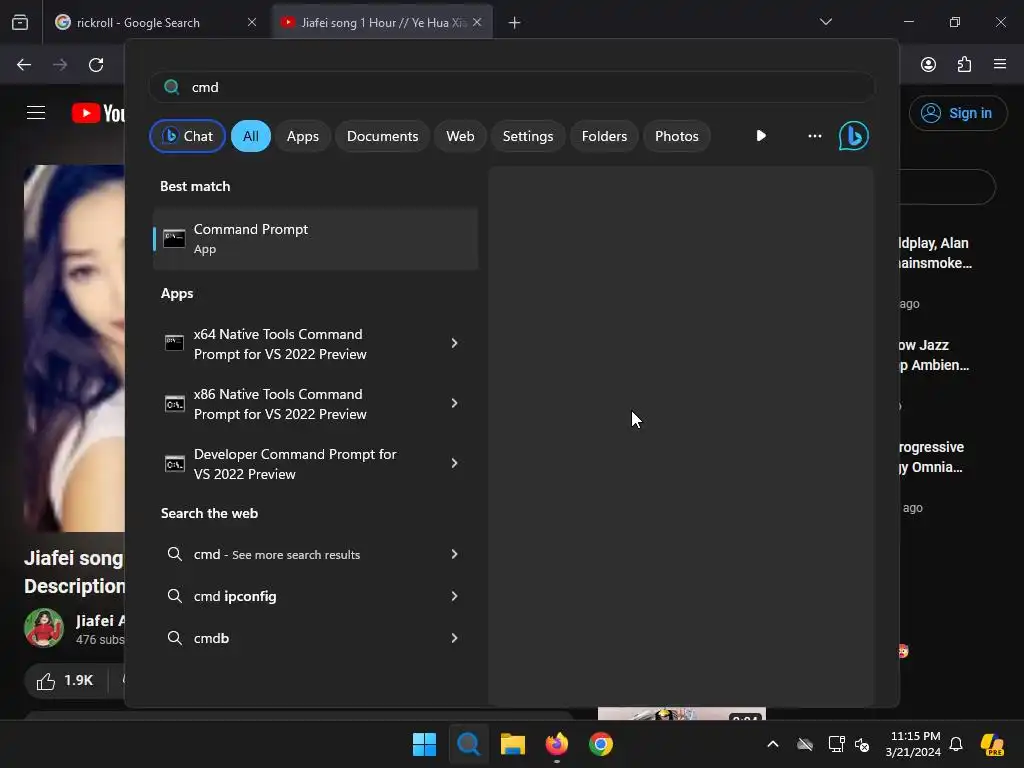Open the network display tray icon
Viewport: 1024px width, 768px height.
coord(836,744)
